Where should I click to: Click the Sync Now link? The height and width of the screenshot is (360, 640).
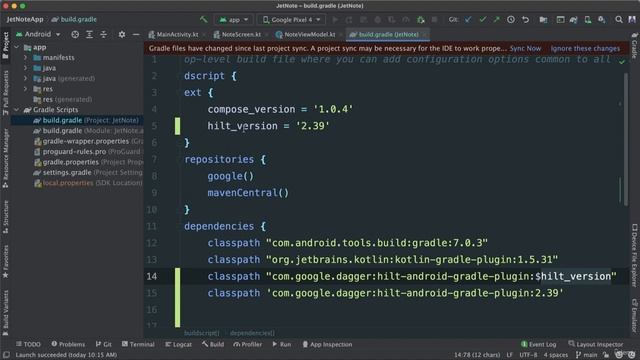click(525, 49)
